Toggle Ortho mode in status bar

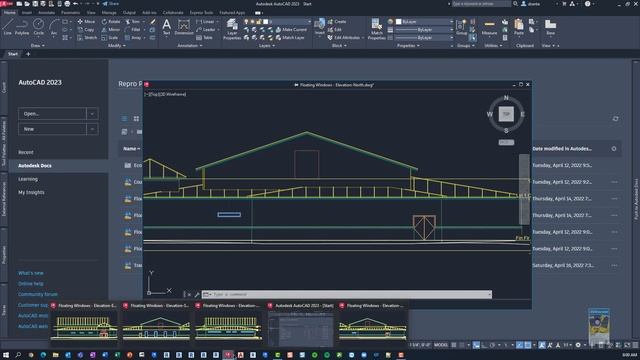click(x=484, y=345)
